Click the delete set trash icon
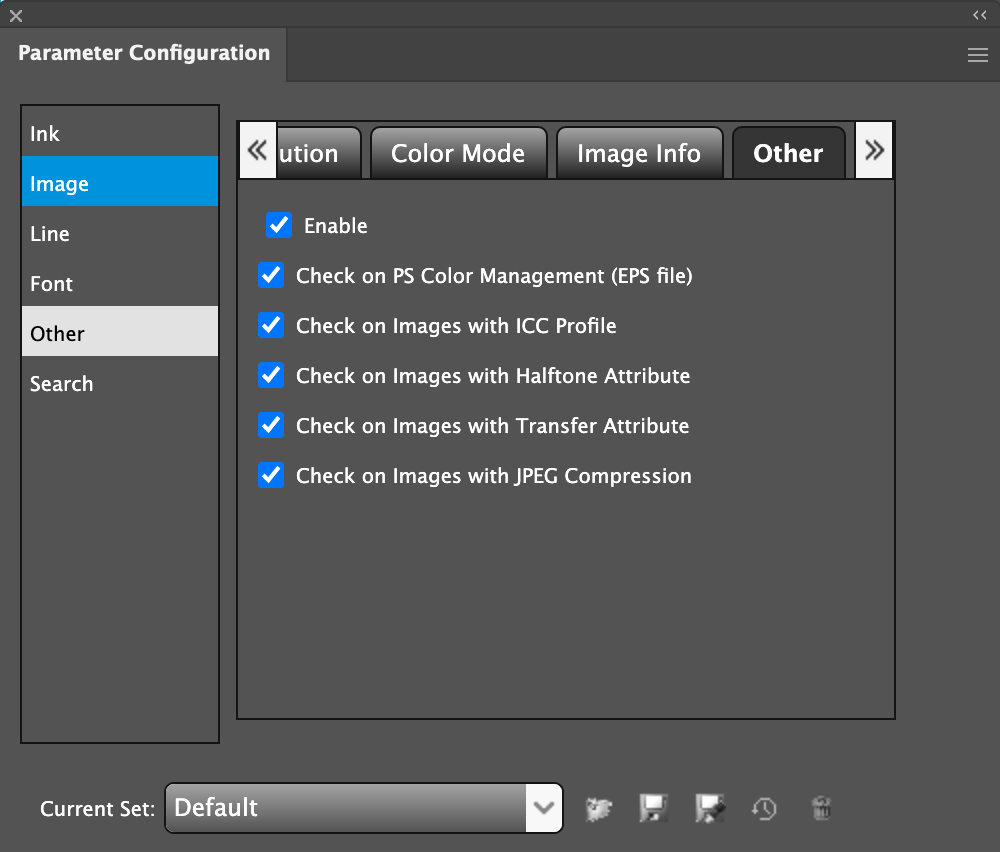Image resolution: width=1000 pixels, height=852 pixels. [x=821, y=808]
